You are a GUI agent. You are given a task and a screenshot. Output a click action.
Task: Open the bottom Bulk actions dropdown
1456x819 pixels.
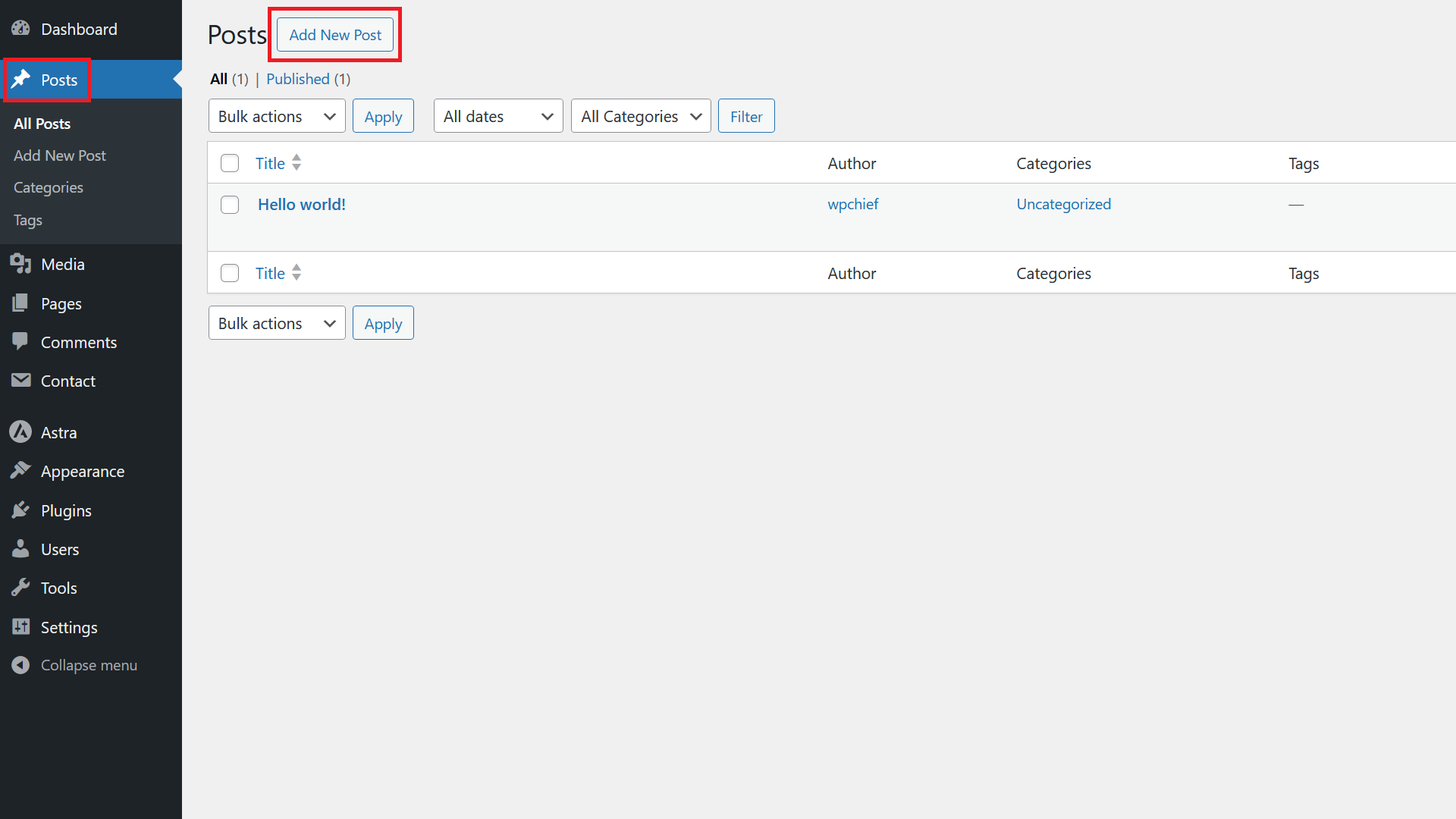coord(277,323)
